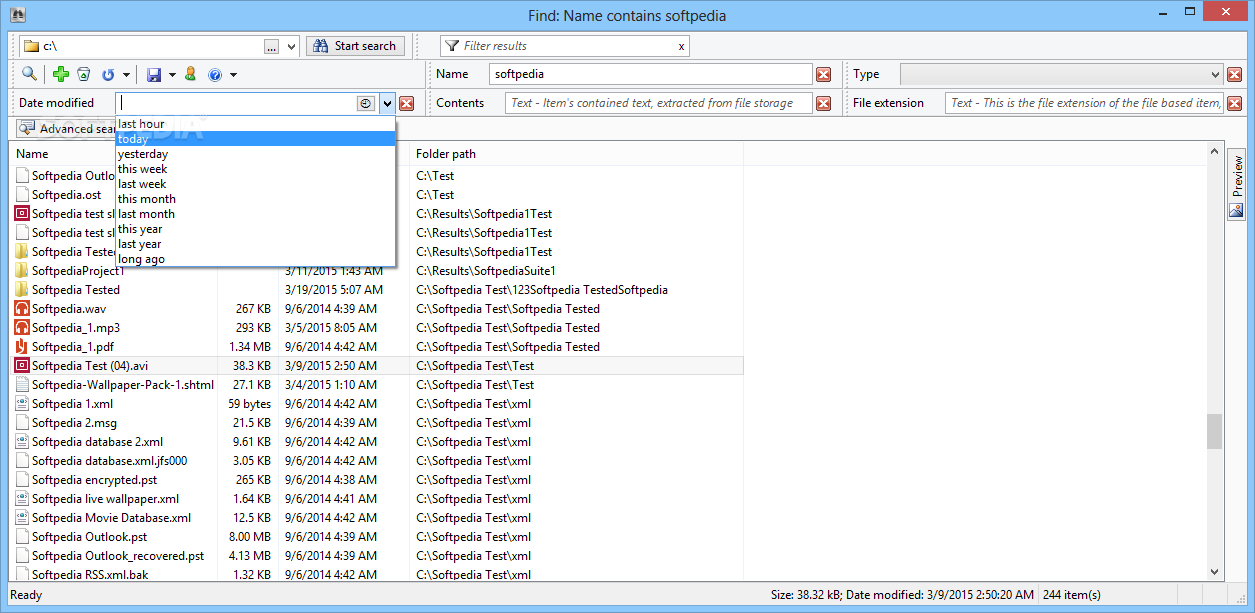Click the green plus add-criteria icon

pyautogui.click(x=61, y=74)
